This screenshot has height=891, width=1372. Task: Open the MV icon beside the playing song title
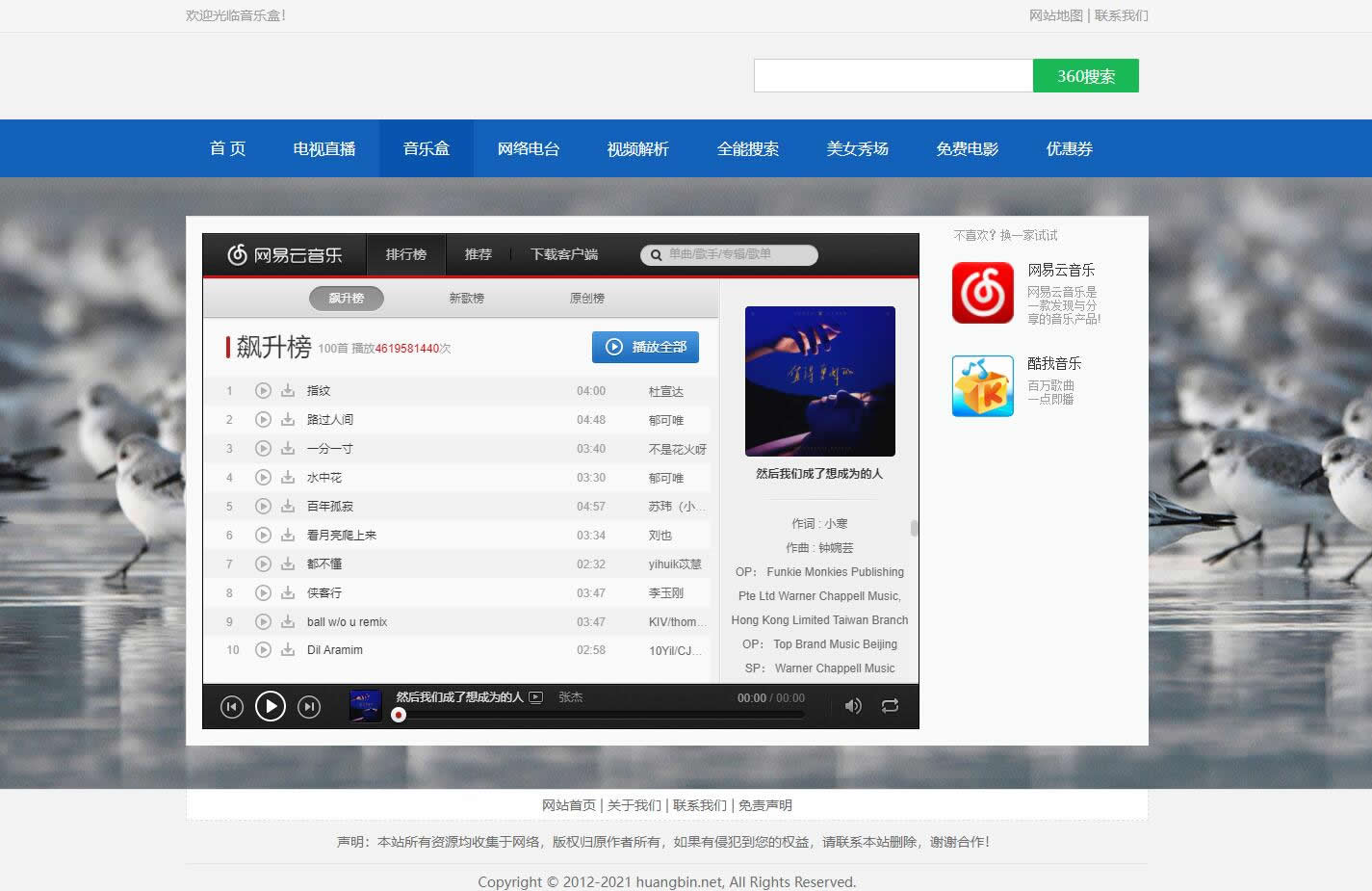[536, 697]
